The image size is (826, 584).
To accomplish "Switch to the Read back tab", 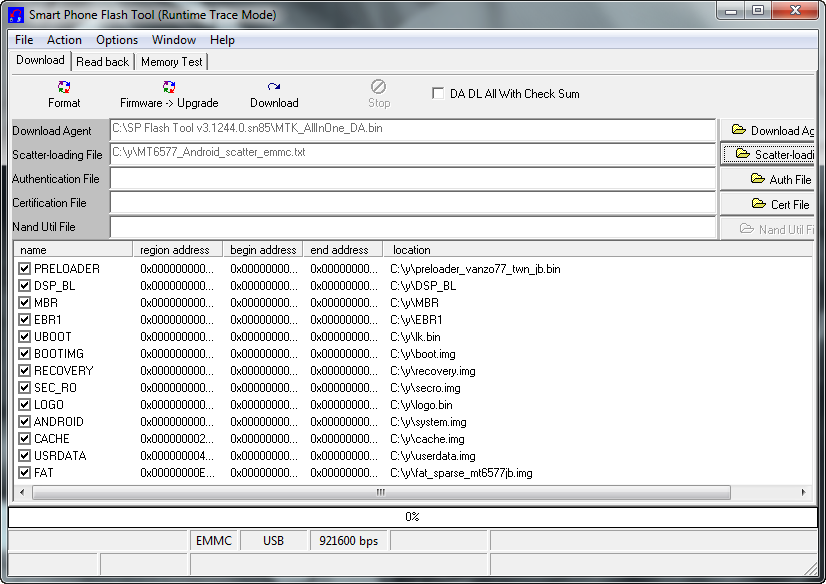I will click(102, 62).
